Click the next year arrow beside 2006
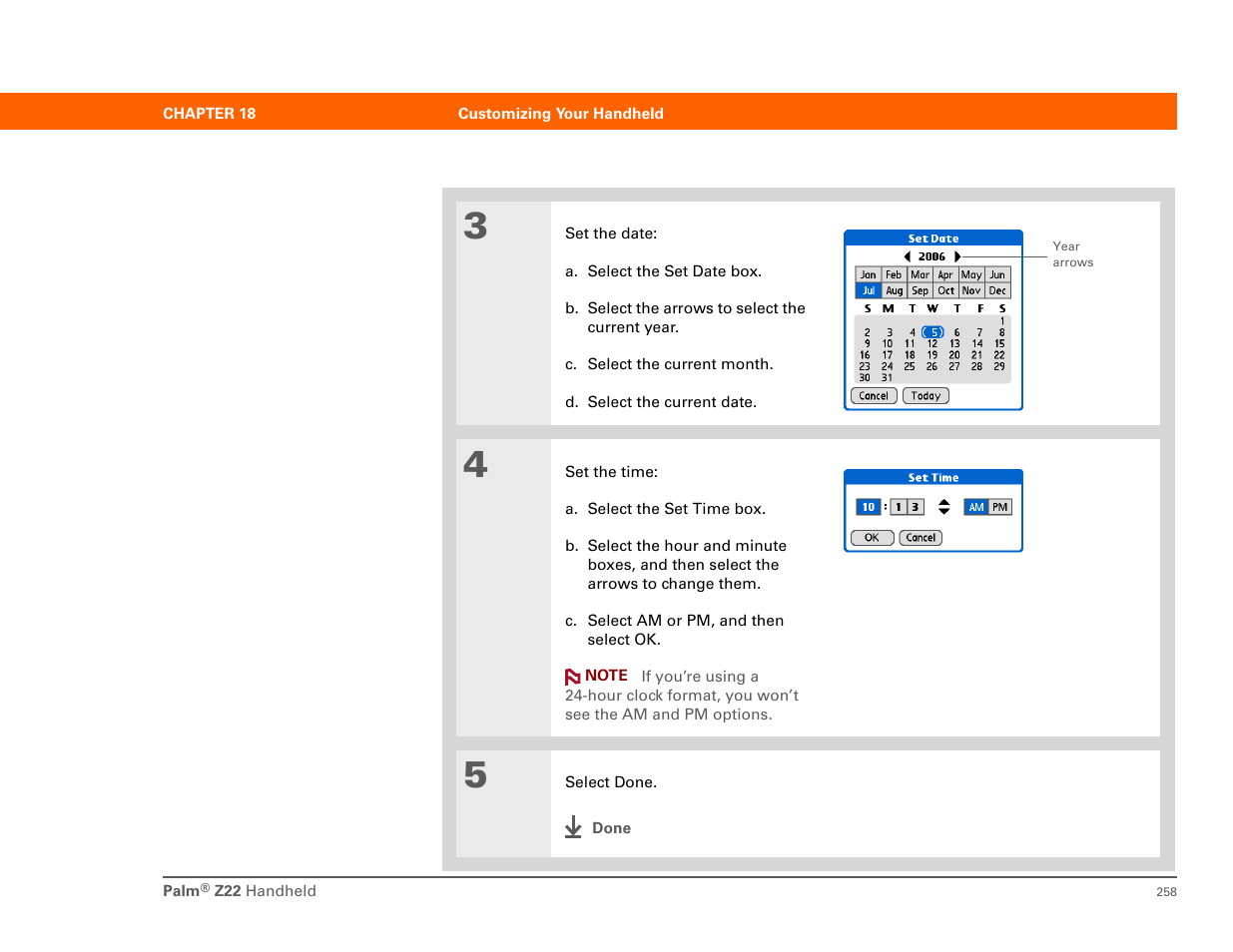The height and width of the screenshot is (952, 1233). coord(957,256)
